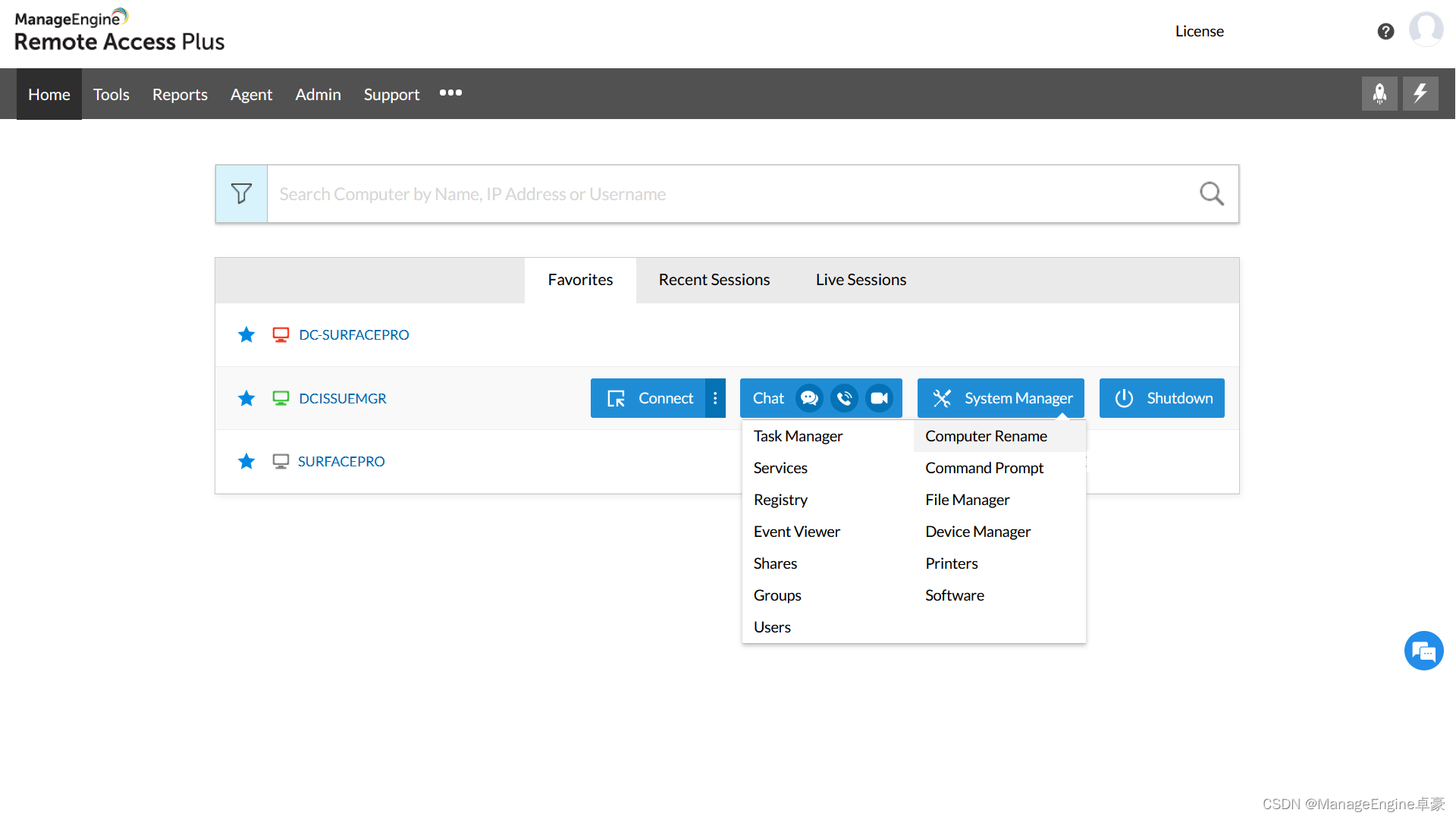Viewport: 1456px width, 819px height.
Task: Expand the more options menu ellipsis
Action: (451, 93)
